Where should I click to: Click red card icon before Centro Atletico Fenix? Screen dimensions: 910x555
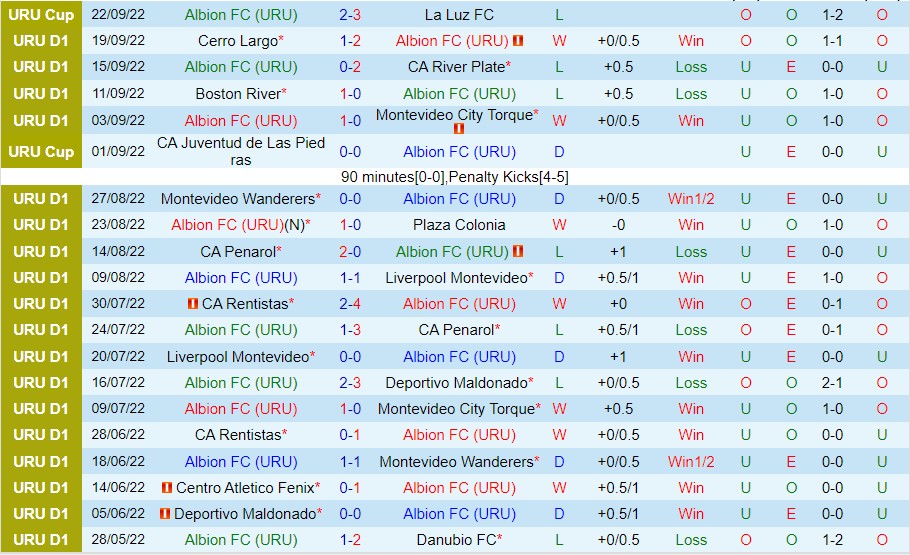[x=167, y=488]
